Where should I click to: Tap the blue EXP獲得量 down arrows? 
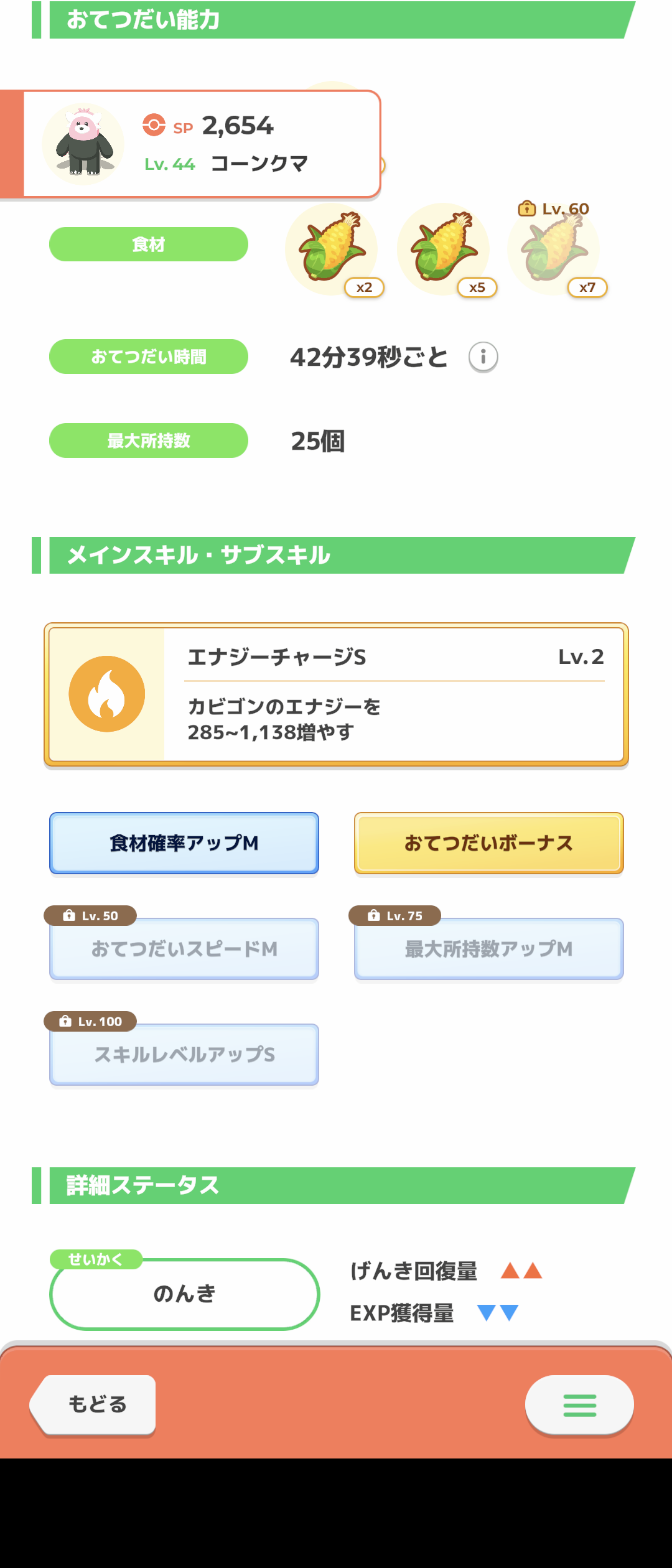[498, 1313]
